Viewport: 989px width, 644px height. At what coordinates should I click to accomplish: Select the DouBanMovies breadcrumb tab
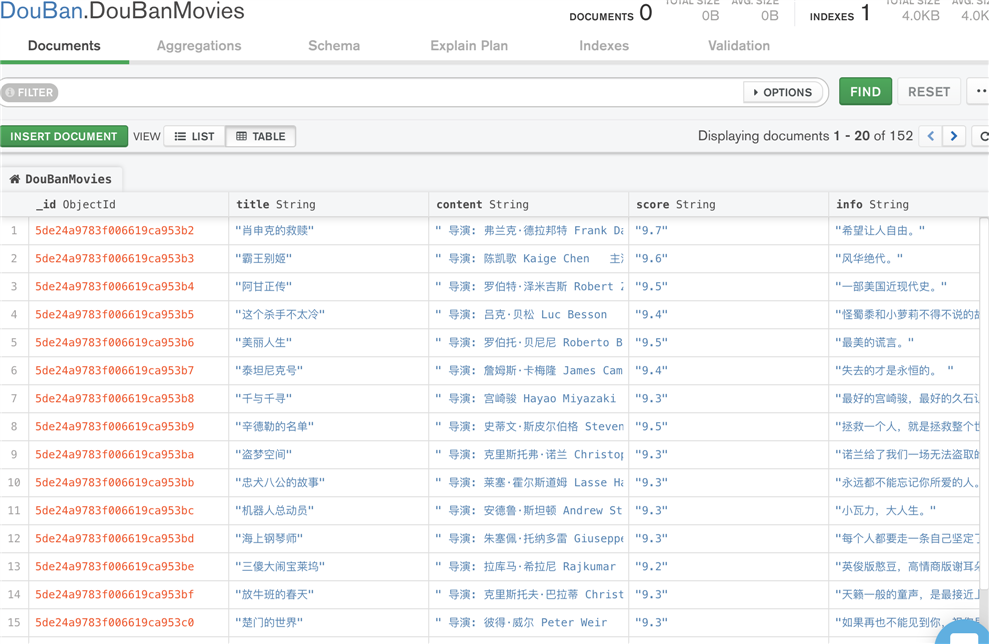coord(62,179)
